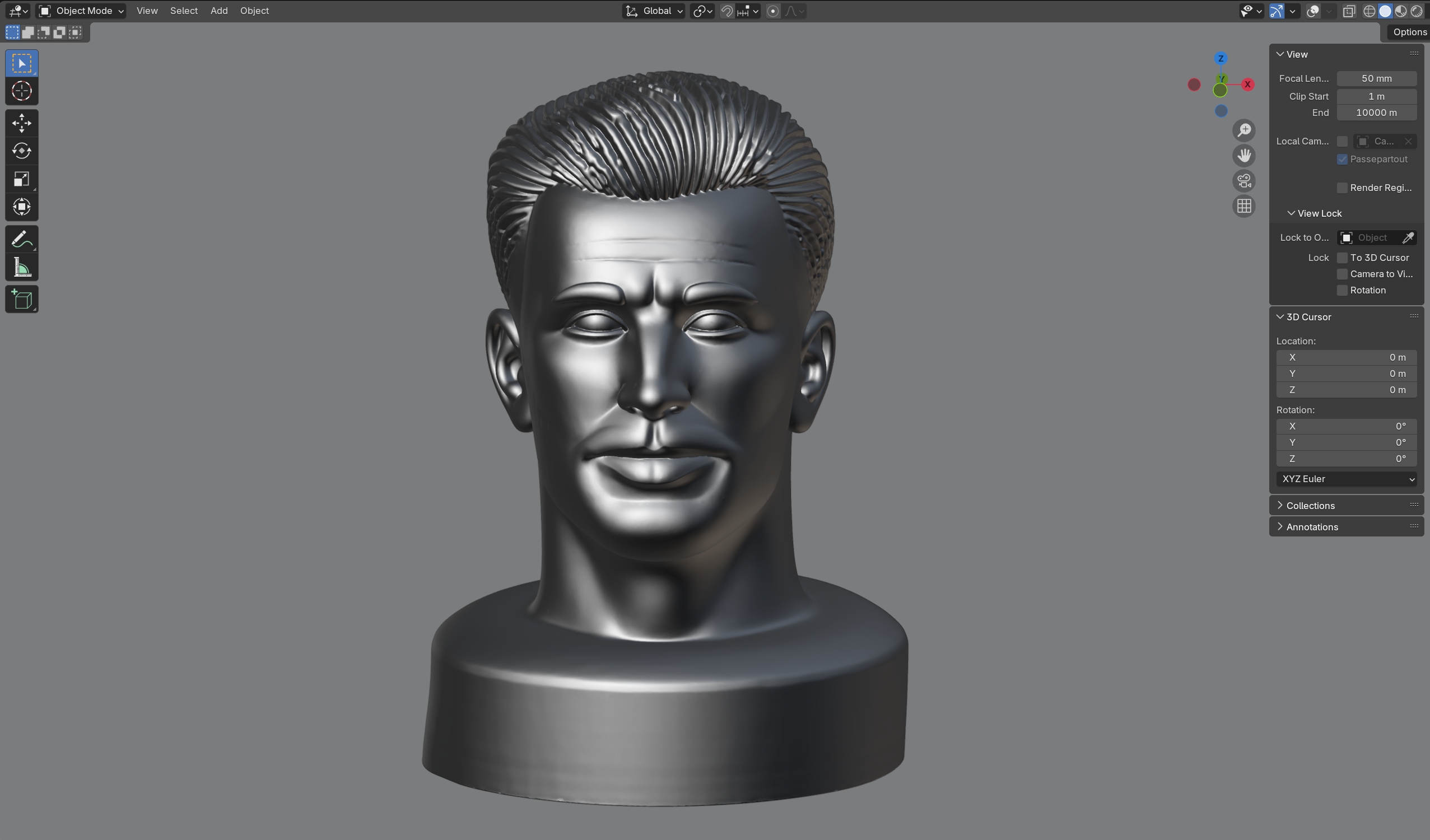Screen dimensions: 1430x840
Task: Pick the Scale tool
Action: click(21, 179)
